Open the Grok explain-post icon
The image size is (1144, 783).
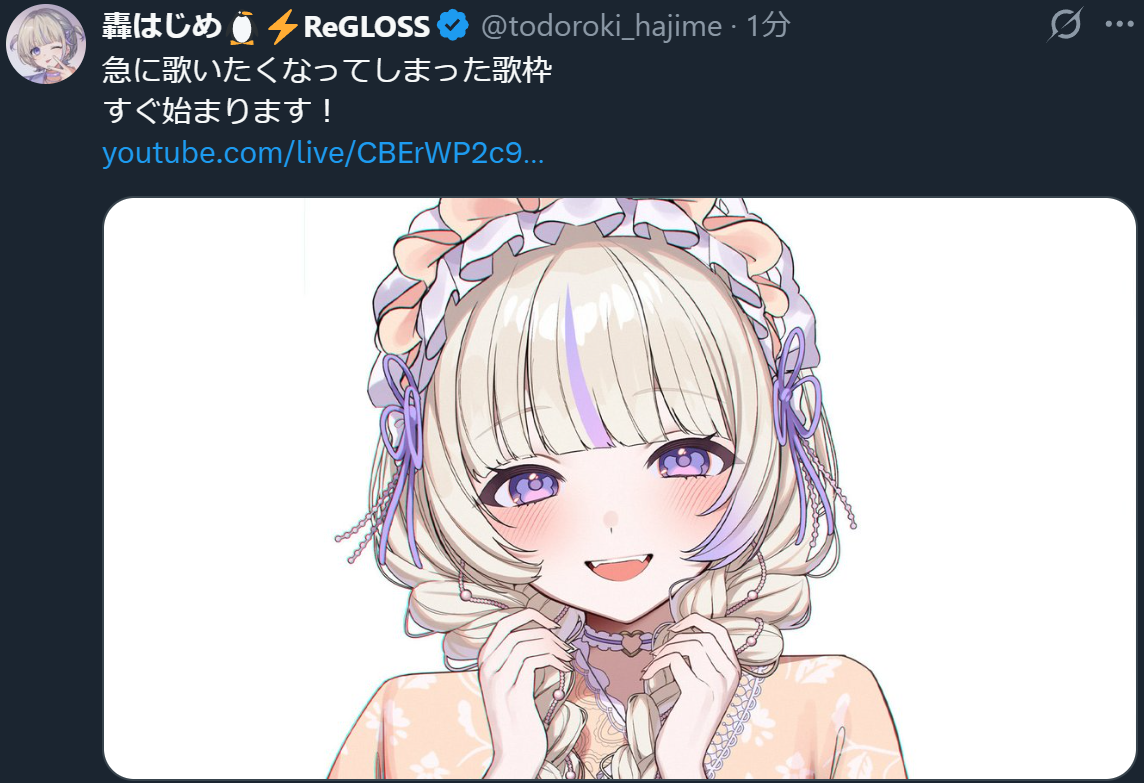(x=1064, y=26)
